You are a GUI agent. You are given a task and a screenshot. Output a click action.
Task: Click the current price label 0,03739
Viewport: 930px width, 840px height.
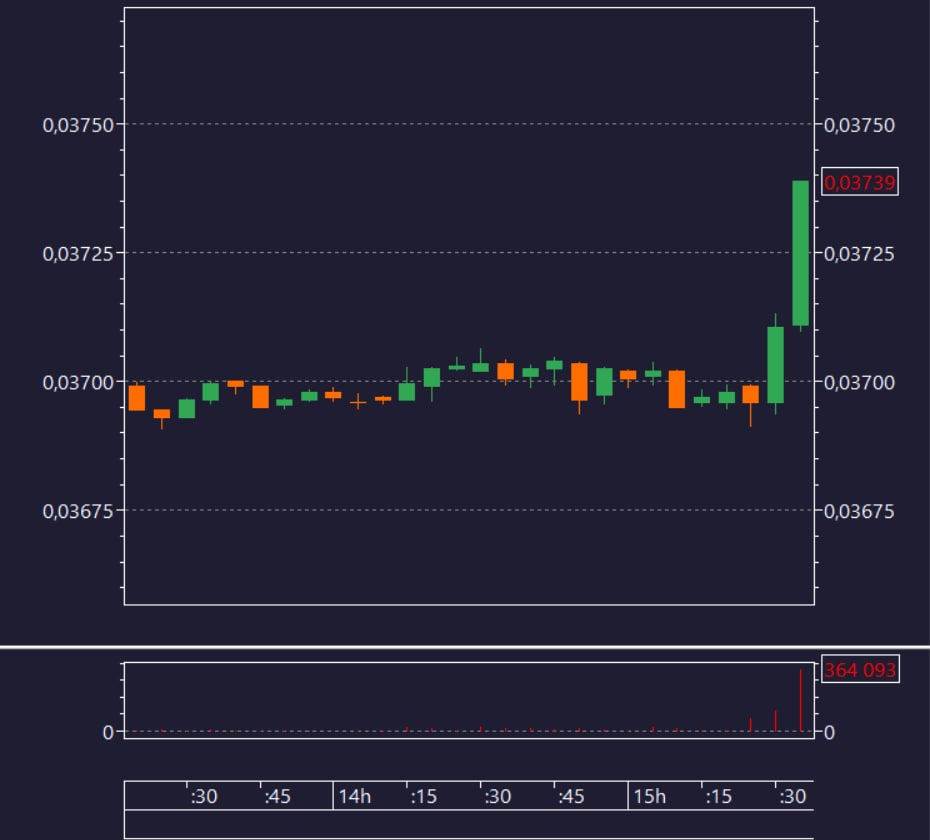[859, 182]
